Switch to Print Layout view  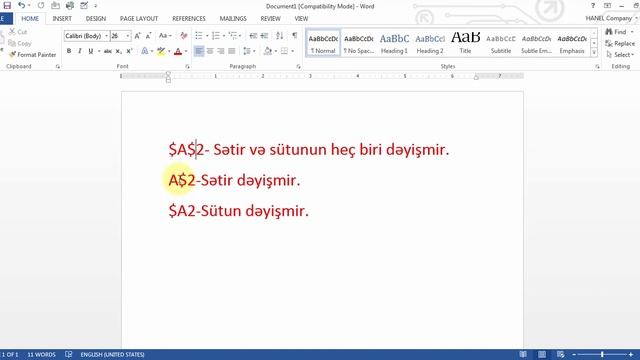[x=542, y=354]
